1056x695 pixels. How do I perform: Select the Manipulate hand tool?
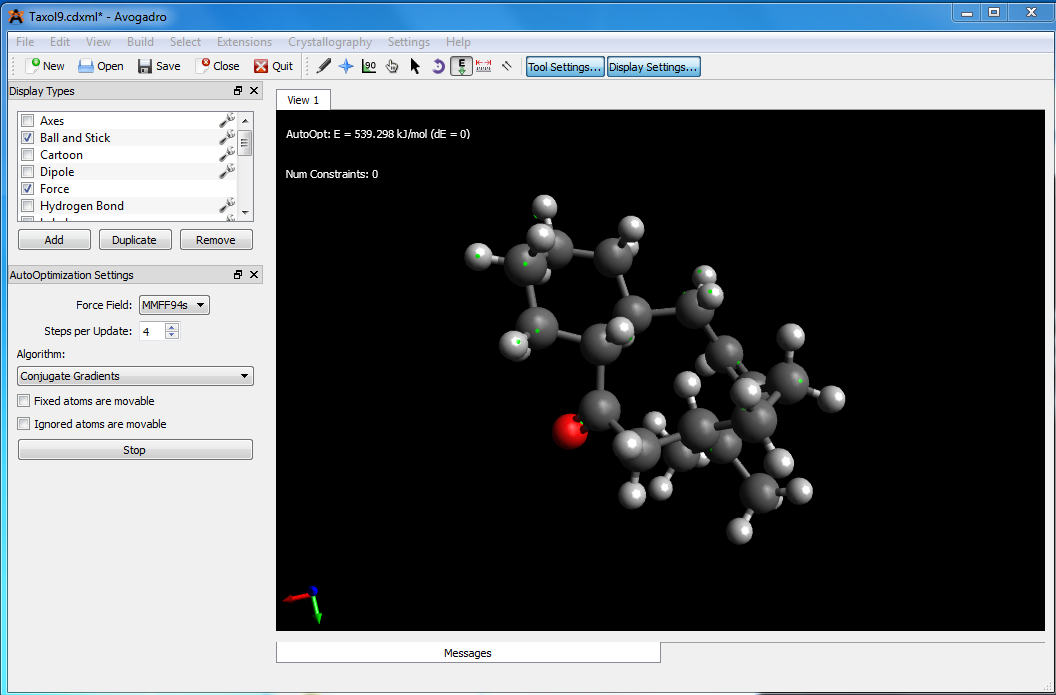coord(392,66)
